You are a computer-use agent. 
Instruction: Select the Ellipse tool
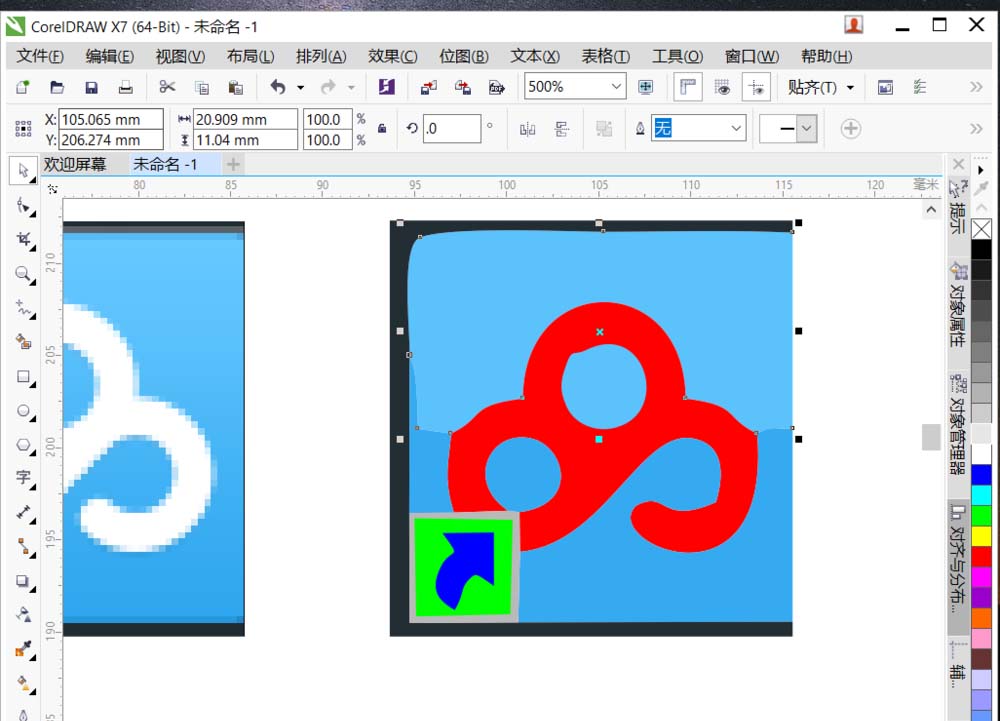[x=23, y=410]
